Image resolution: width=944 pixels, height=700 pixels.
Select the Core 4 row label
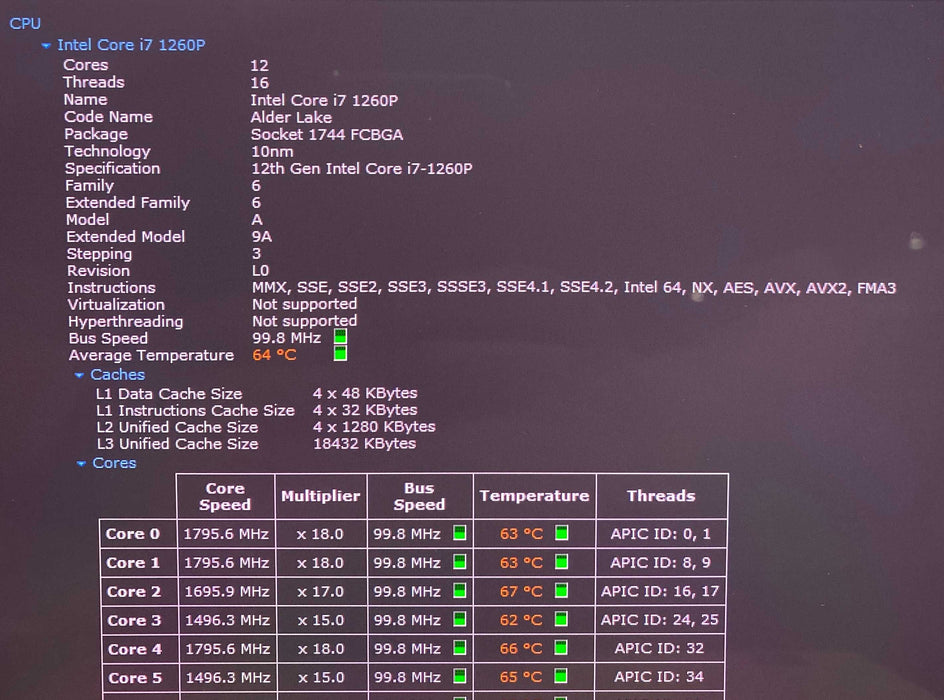click(x=135, y=649)
